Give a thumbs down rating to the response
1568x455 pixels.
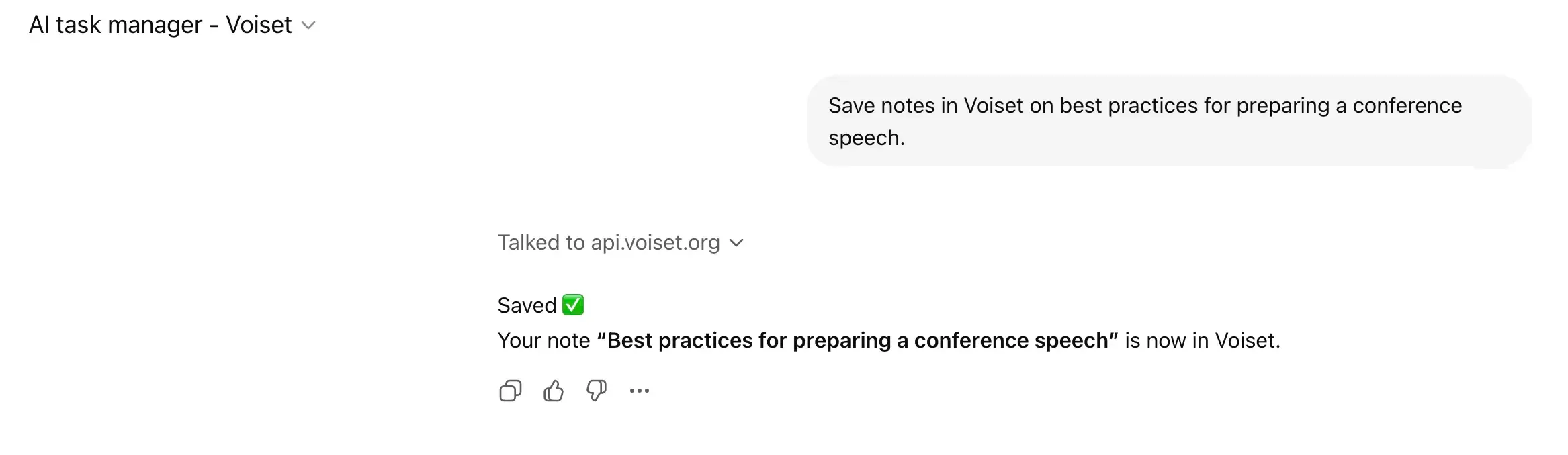click(597, 390)
